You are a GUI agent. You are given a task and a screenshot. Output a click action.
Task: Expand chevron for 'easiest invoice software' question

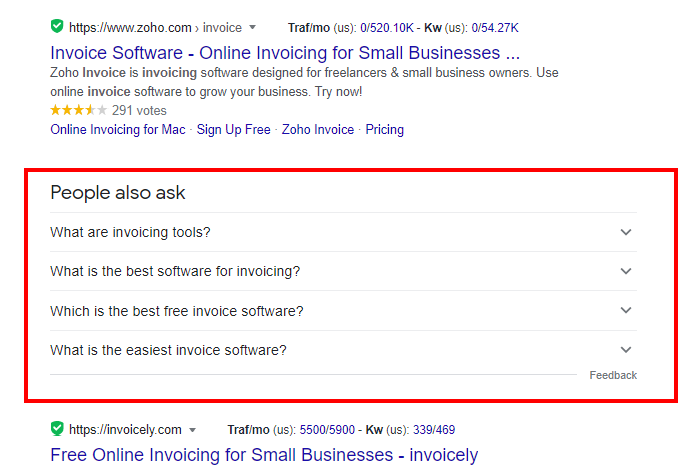coord(626,350)
